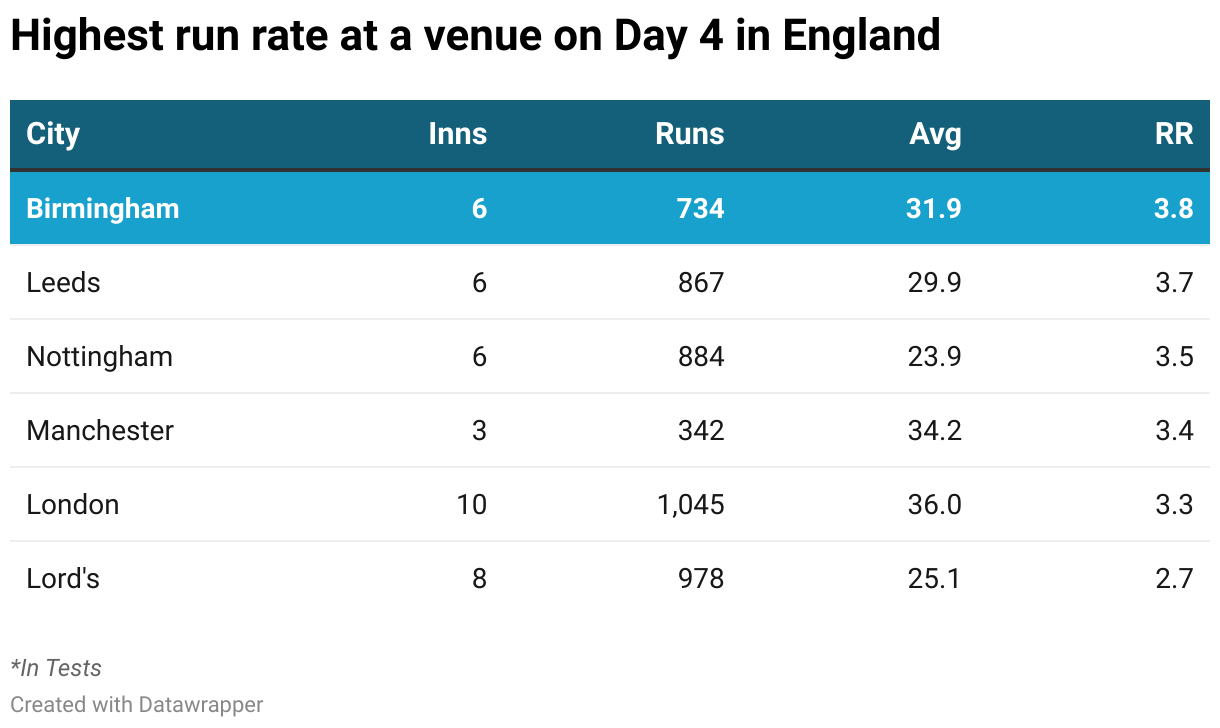
Task: Click the In Tests footnote
Action: [56, 668]
